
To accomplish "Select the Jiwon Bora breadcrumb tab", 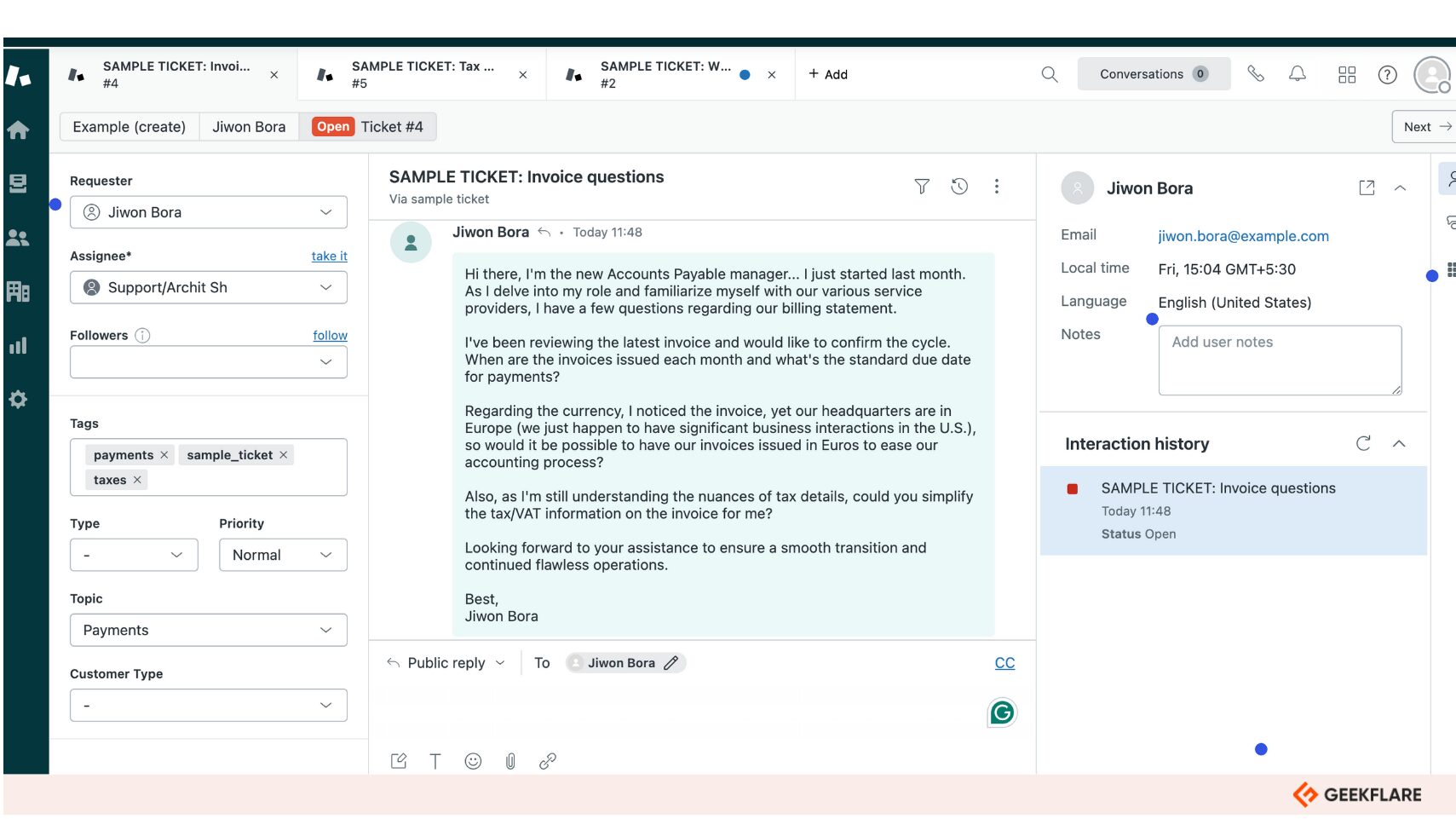I will (249, 127).
